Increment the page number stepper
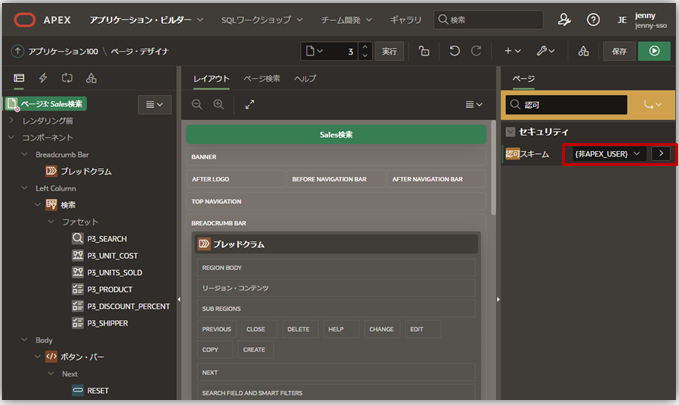This screenshot has height=405, width=679. (x=365, y=47)
